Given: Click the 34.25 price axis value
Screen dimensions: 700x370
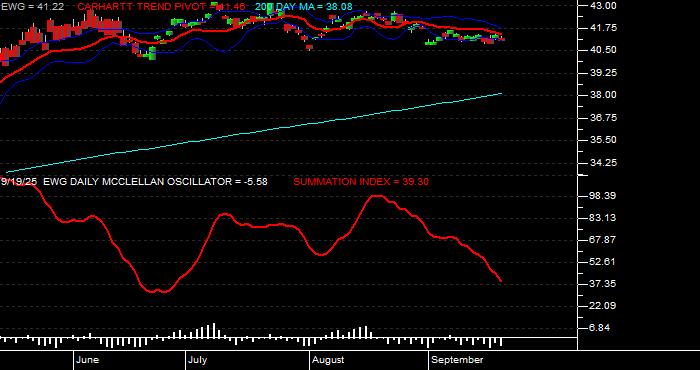Looking at the screenshot, I should [x=604, y=162].
